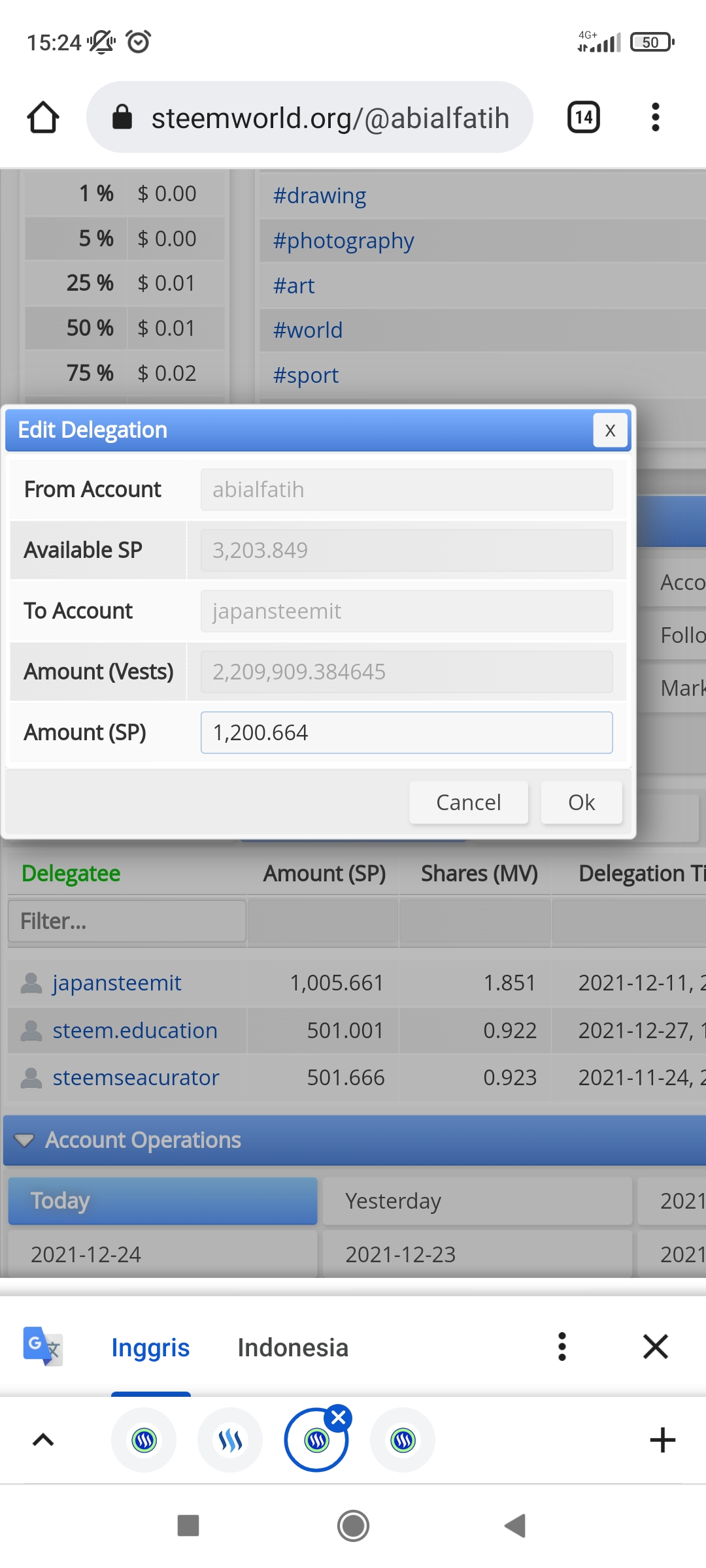706x1568 pixels.
Task: Tap the lock icon in the address bar
Action: coord(122,118)
